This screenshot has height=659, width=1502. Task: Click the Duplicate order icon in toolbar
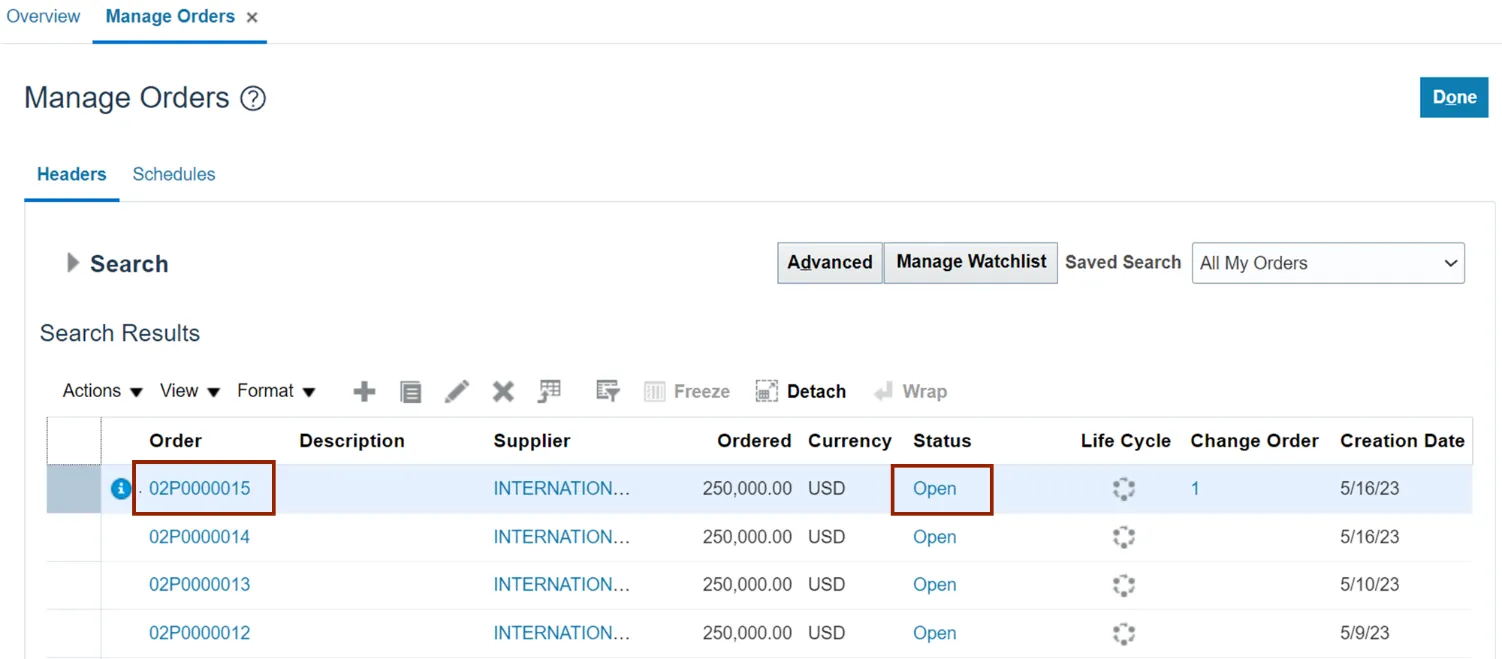[410, 392]
